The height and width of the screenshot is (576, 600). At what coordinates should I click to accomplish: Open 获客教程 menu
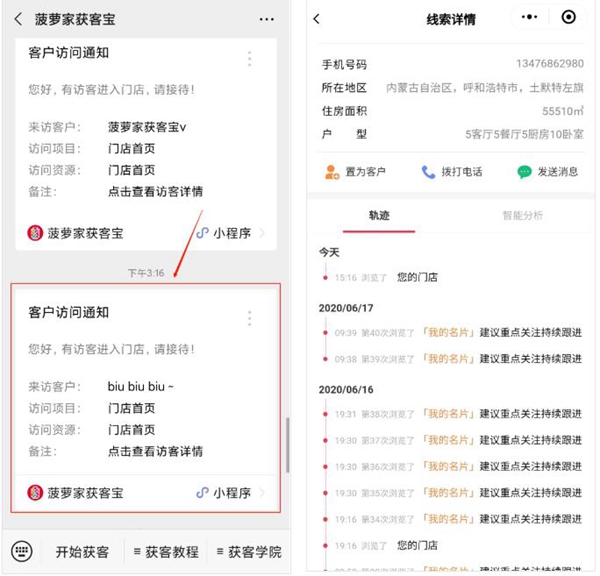[166, 552]
